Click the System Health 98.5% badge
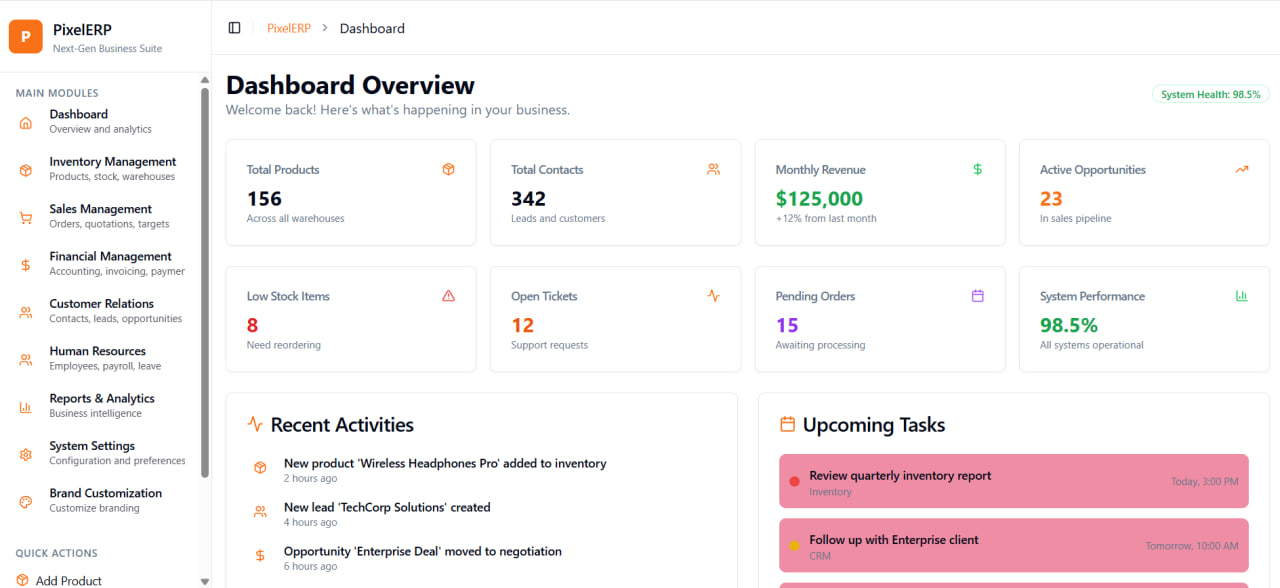Image resolution: width=1280 pixels, height=588 pixels. coord(1211,94)
